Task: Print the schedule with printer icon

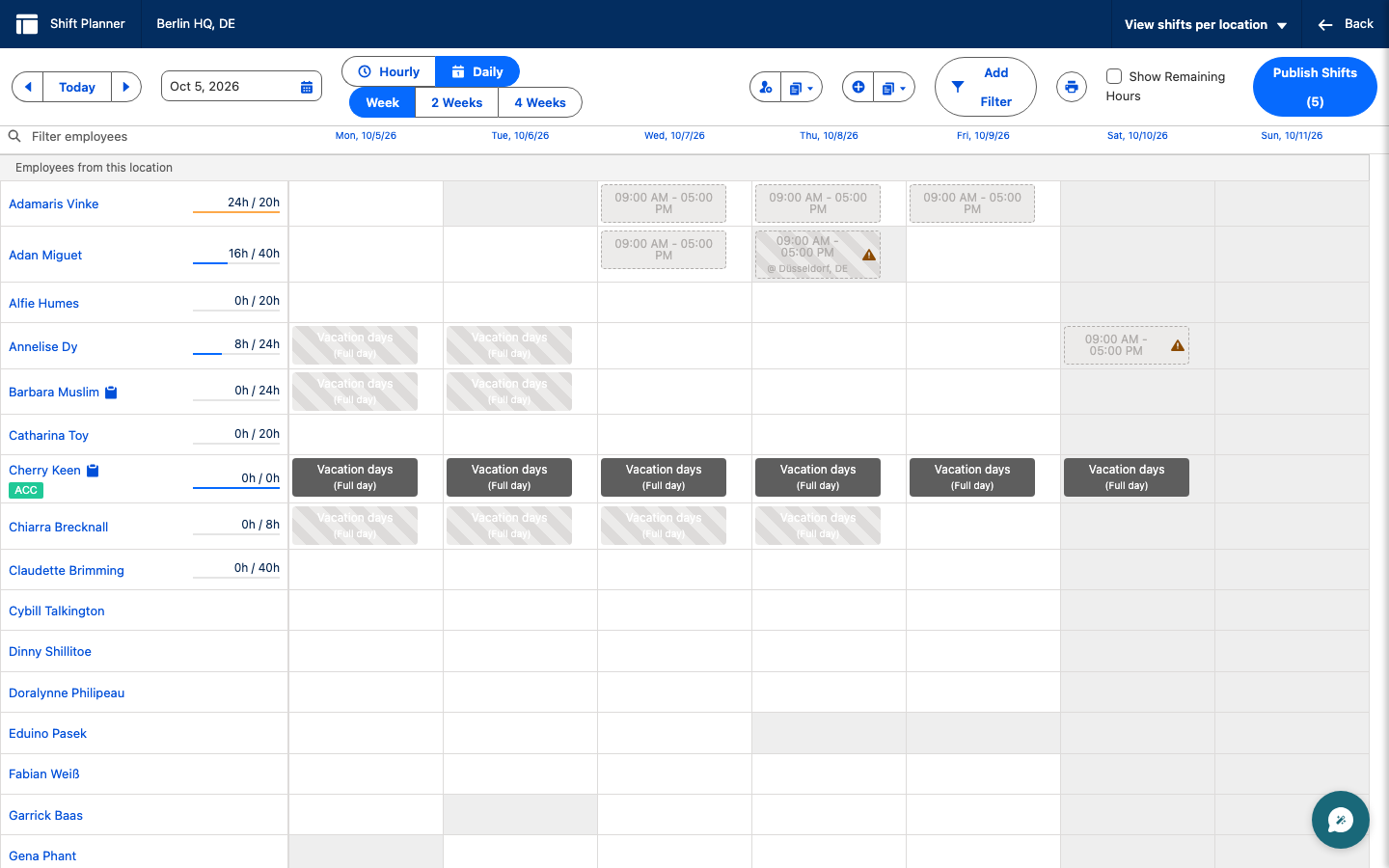Action: click(1072, 88)
